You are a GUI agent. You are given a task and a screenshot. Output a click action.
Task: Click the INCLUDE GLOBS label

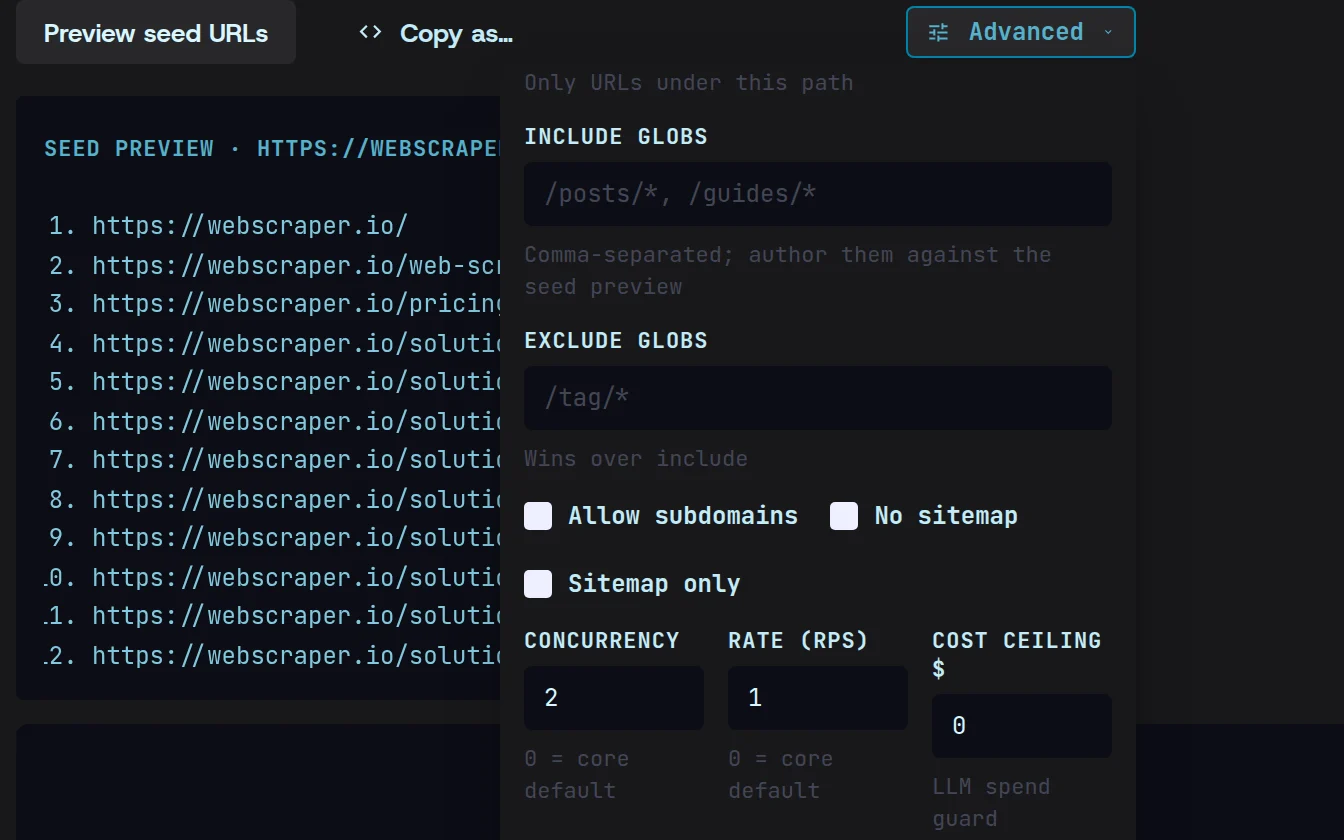click(616, 137)
